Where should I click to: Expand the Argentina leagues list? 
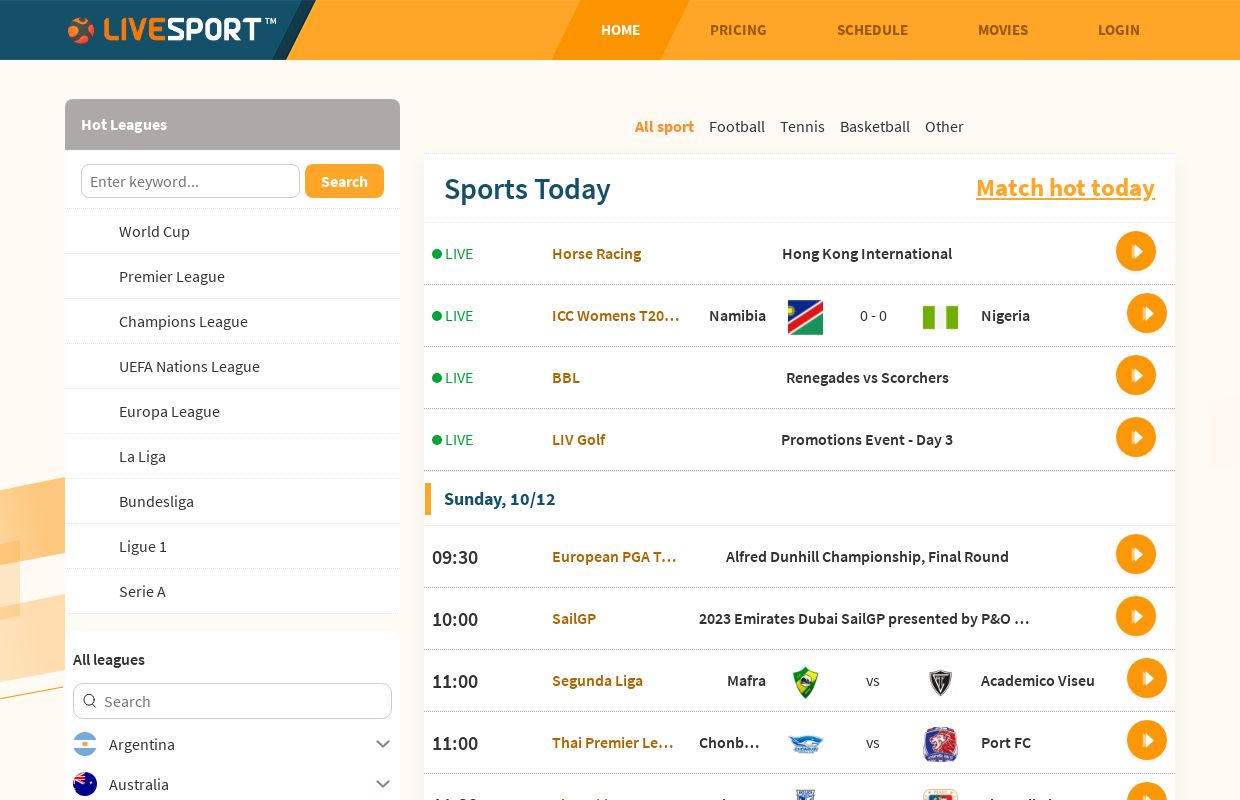pos(383,744)
